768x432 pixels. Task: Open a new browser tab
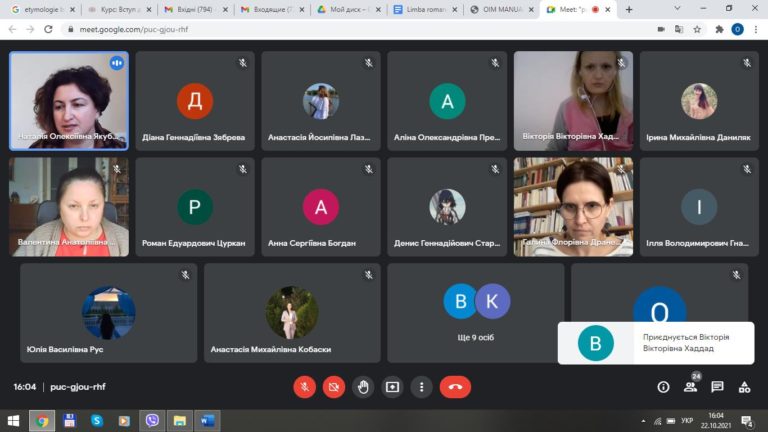pyautogui.click(x=629, y=9)
